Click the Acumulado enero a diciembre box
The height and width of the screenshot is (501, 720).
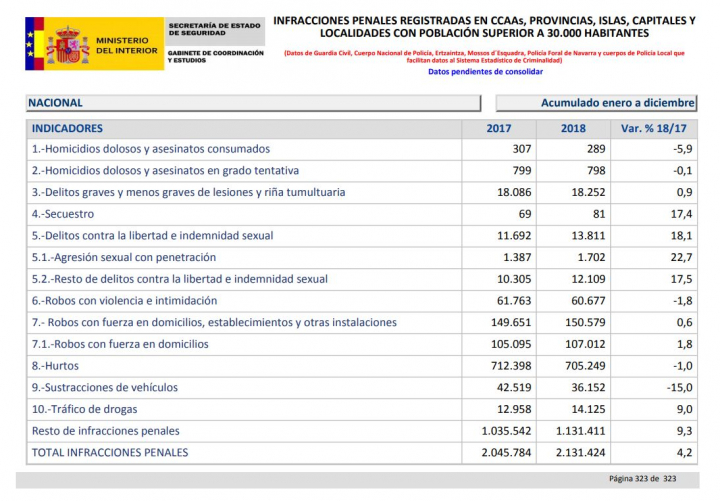(596, 103)
